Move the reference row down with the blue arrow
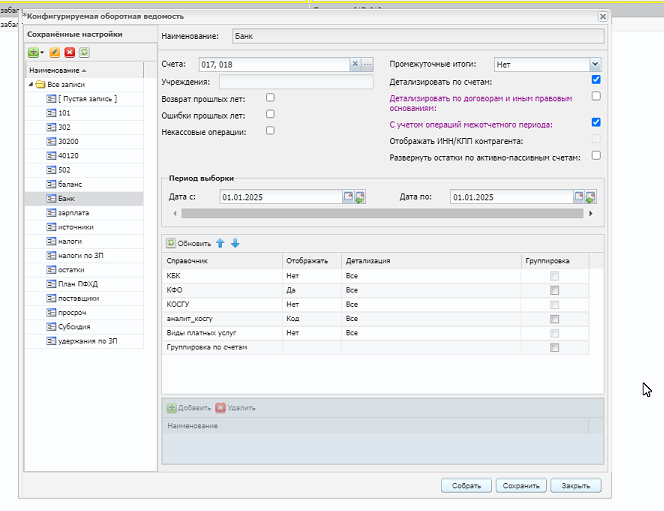 click(x=235, y=243)
